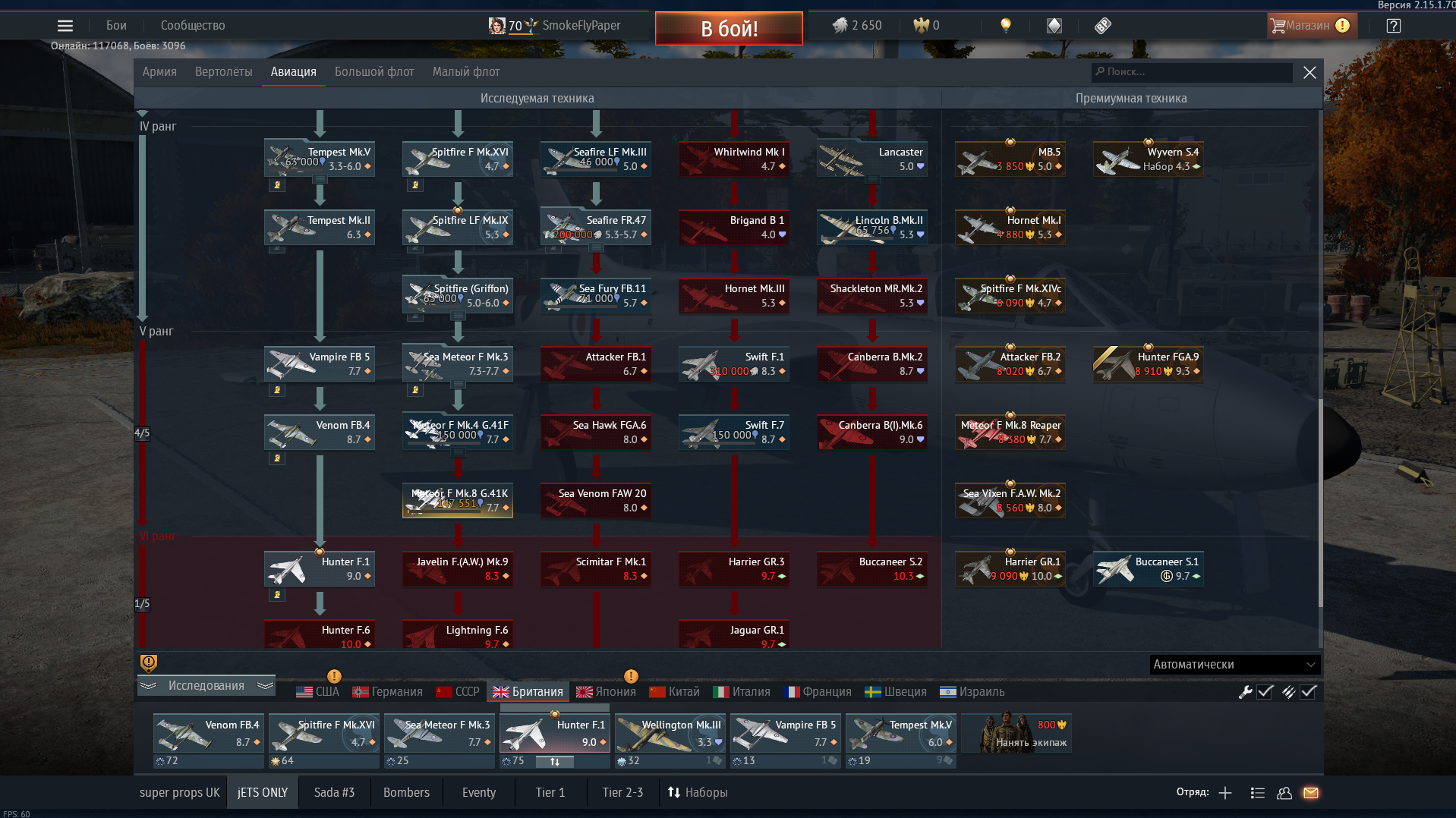
Task: Click the Silver Lions balance icon
Action: (x=840, y=26)
